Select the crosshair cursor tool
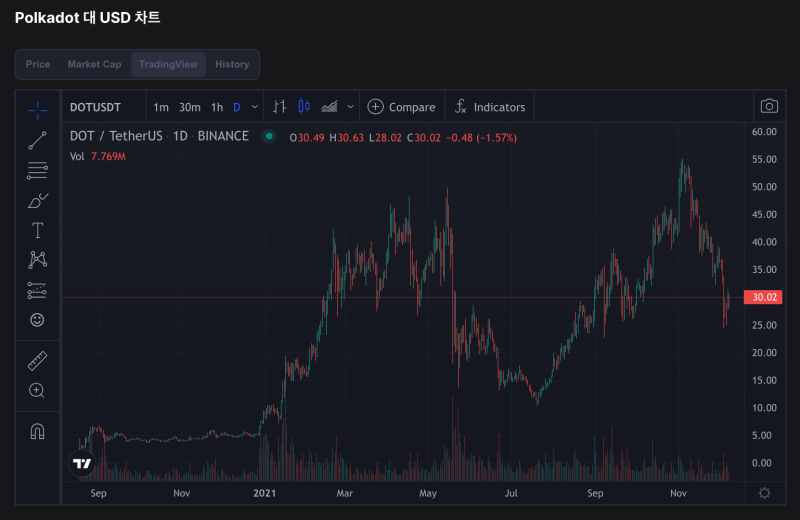Image resolution: width=800 pixels, height=520 pixels. click(38, 110)
